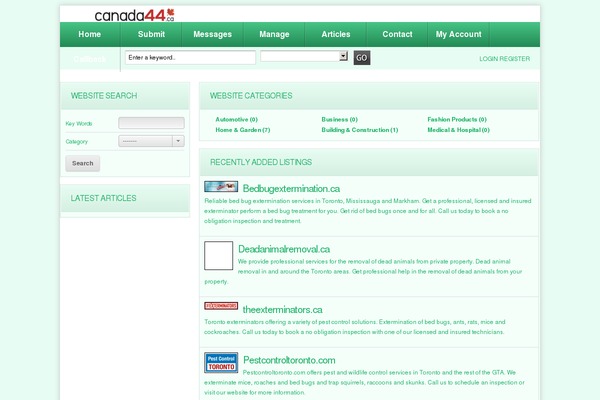Open the Bedbugextermination.ca listing title
The image size is (600, 400).
(291, 189)
